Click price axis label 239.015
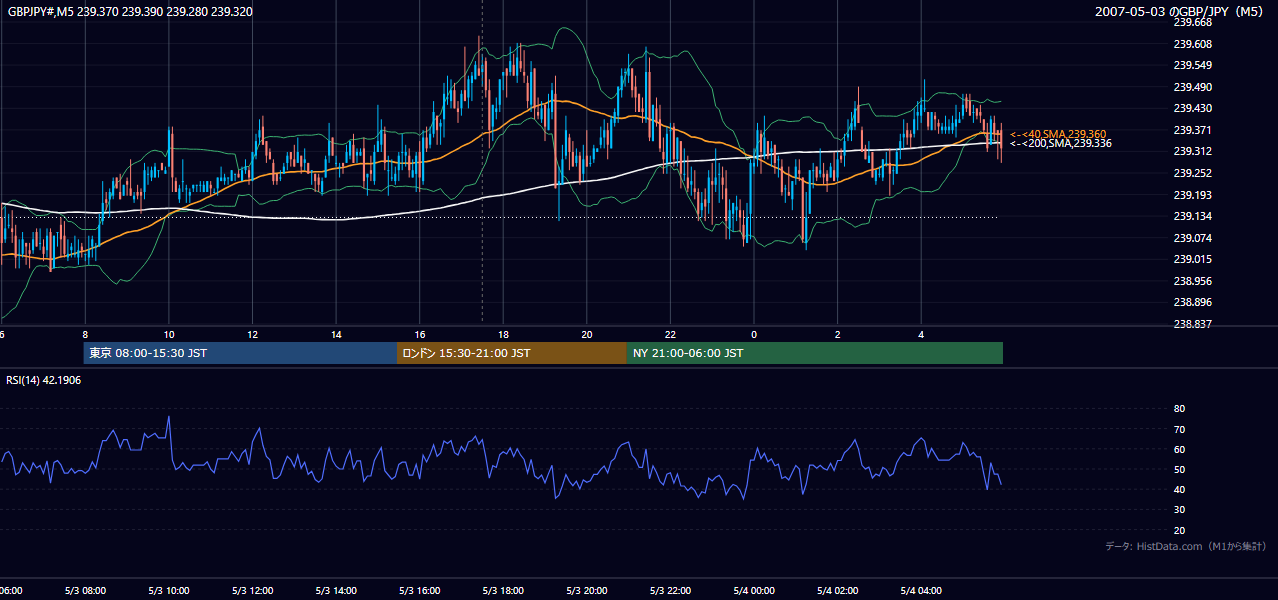The width and height of the screenshot is (1278, 600). [x=1192, y=259]
